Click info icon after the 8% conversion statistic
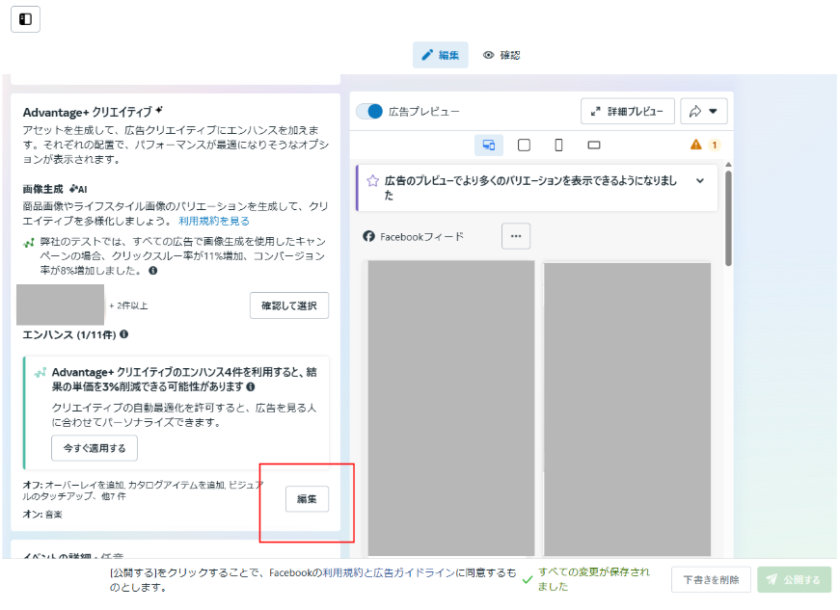 pos(152,271)
